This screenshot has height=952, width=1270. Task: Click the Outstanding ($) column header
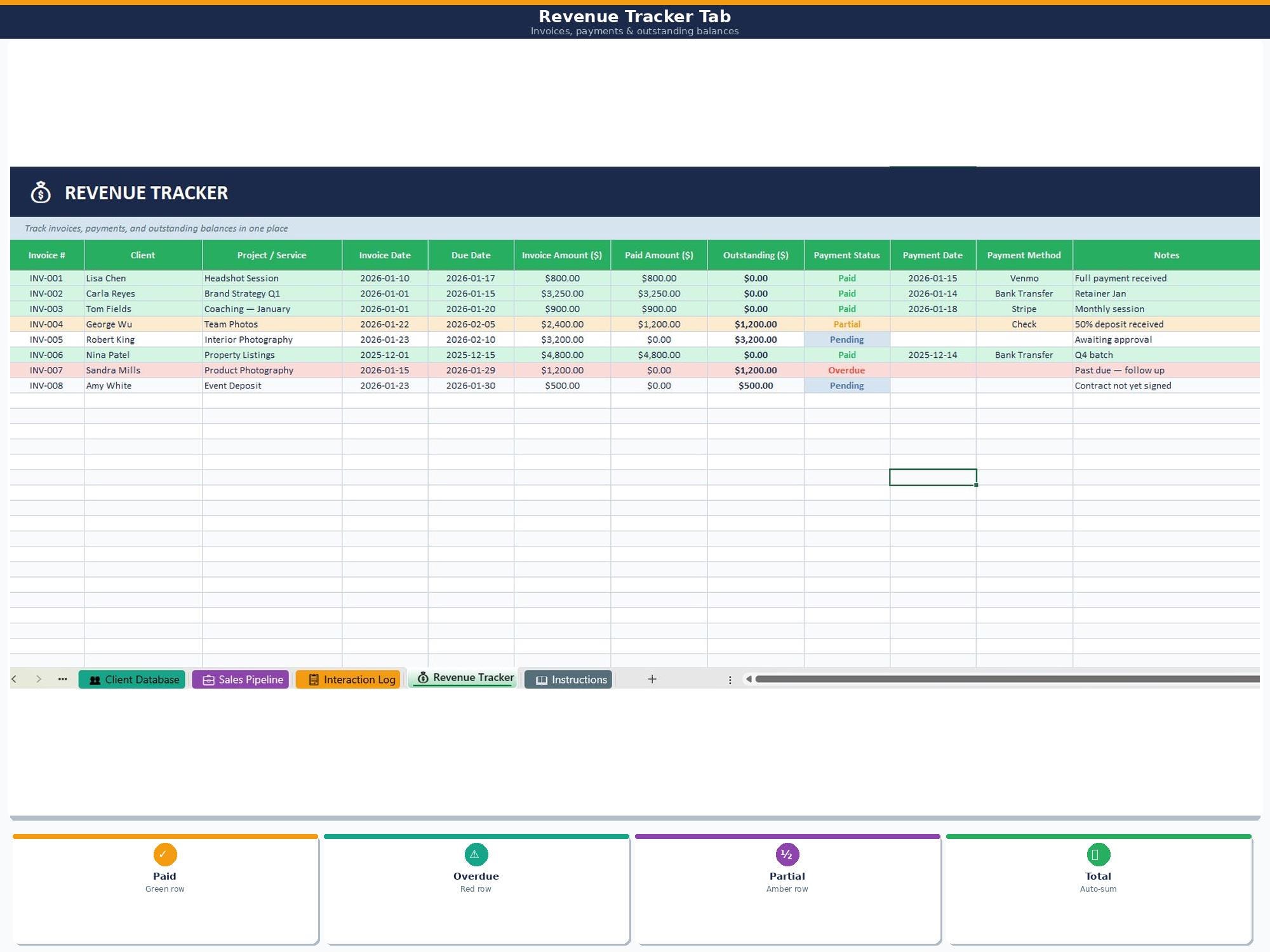point(756,255)
